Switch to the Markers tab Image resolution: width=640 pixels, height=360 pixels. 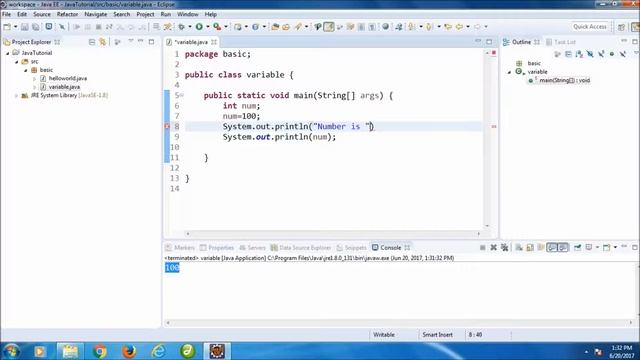click(x=180, y=248)
